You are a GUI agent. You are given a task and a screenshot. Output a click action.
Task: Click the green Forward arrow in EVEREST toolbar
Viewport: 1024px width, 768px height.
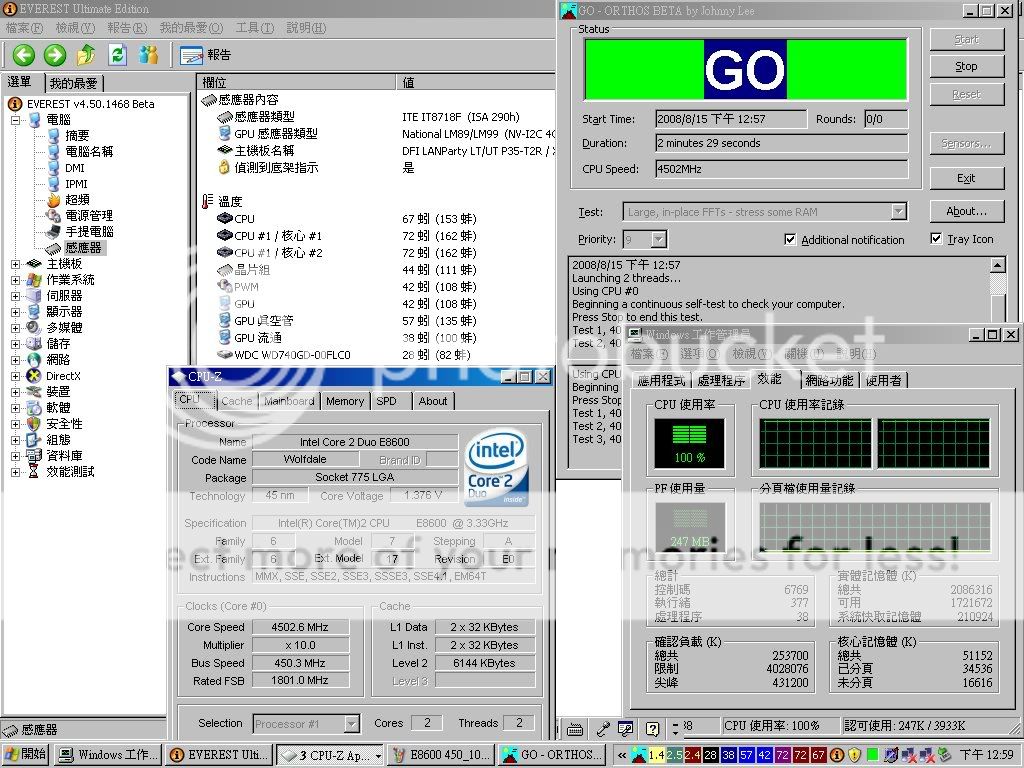55,55
